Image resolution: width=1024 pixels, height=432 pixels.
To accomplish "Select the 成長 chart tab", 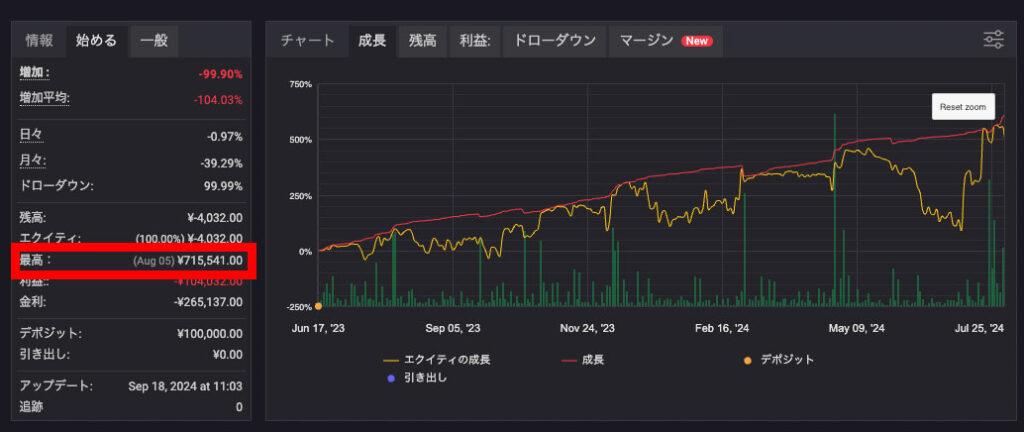I will click(372, 40).
